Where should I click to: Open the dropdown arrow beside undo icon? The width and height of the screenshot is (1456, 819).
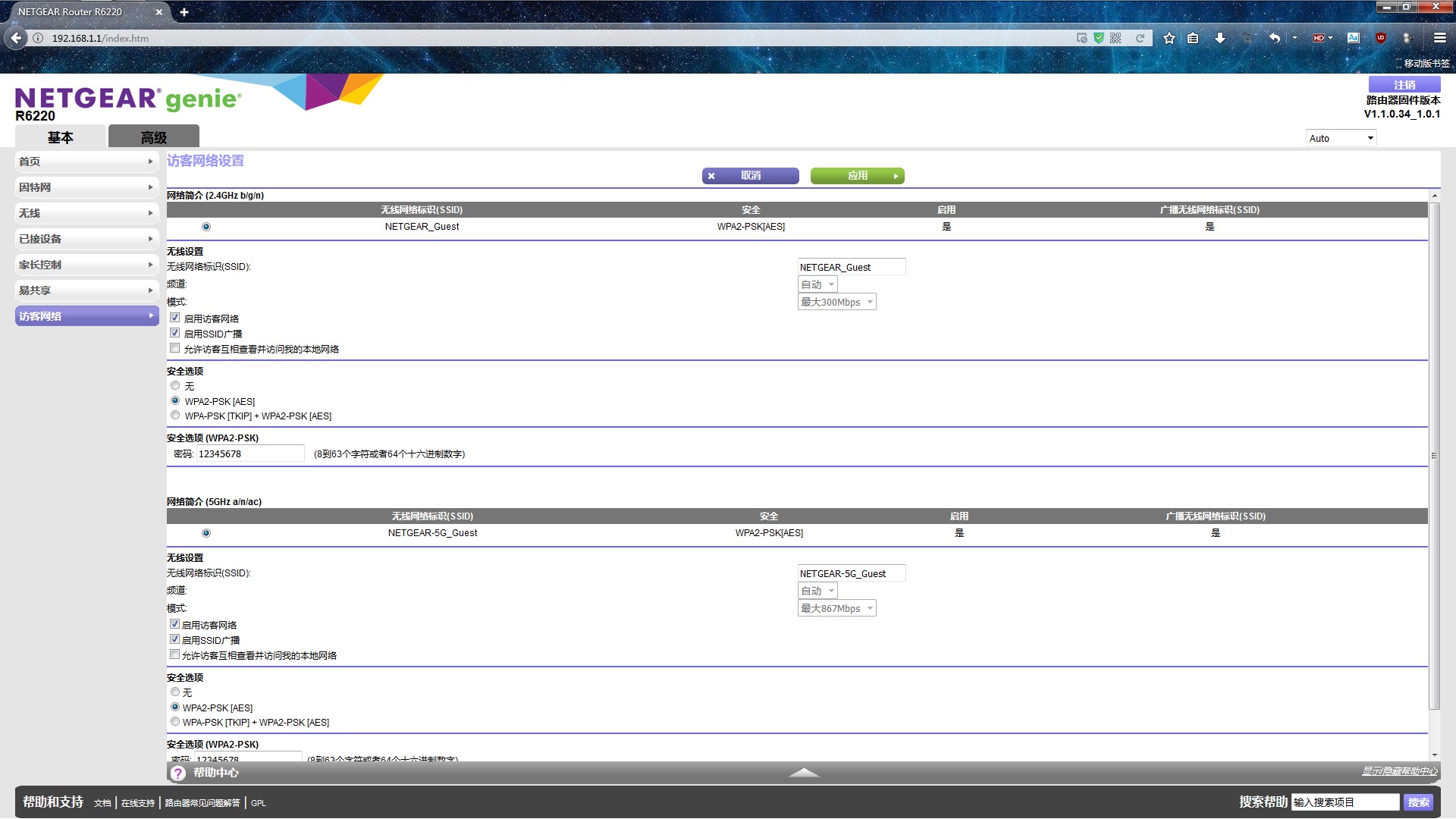coord(1294,38)
